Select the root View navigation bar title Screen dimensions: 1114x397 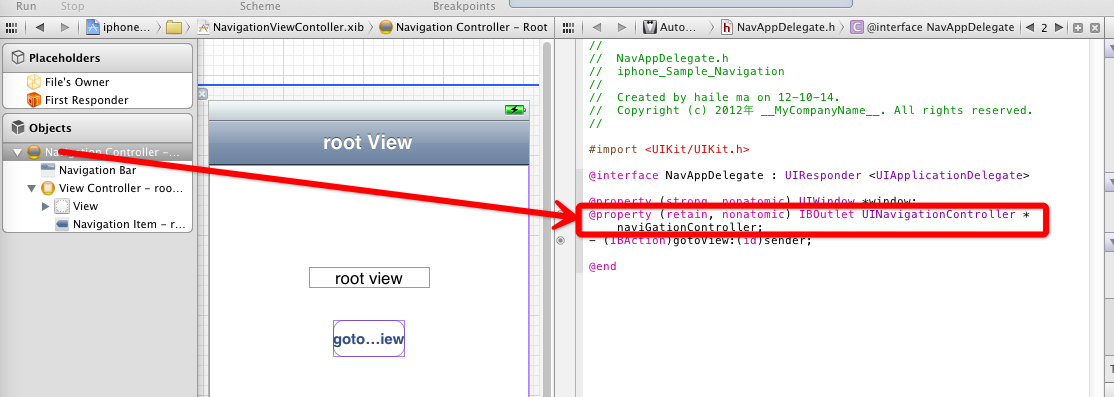367,142
